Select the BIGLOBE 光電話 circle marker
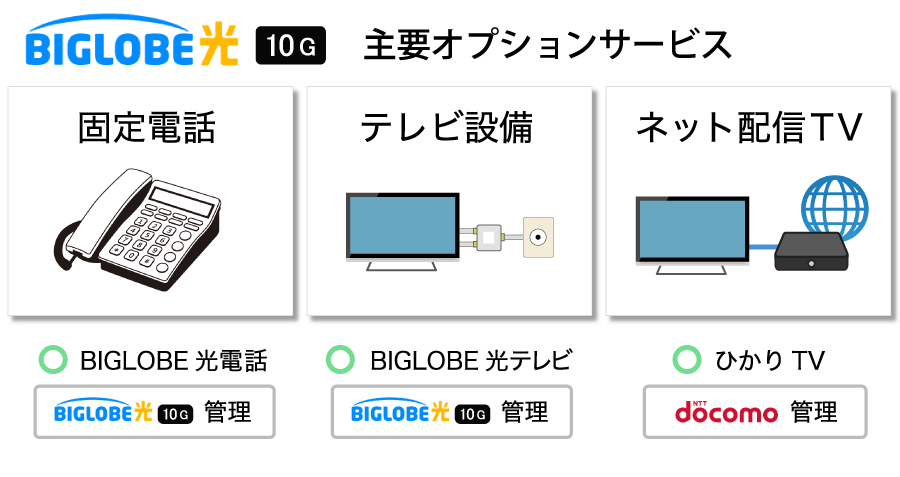 point(51,360)
